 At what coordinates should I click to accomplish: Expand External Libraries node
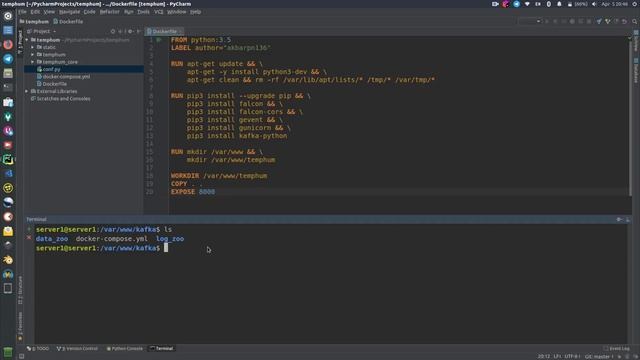click(x=27, y=91)
